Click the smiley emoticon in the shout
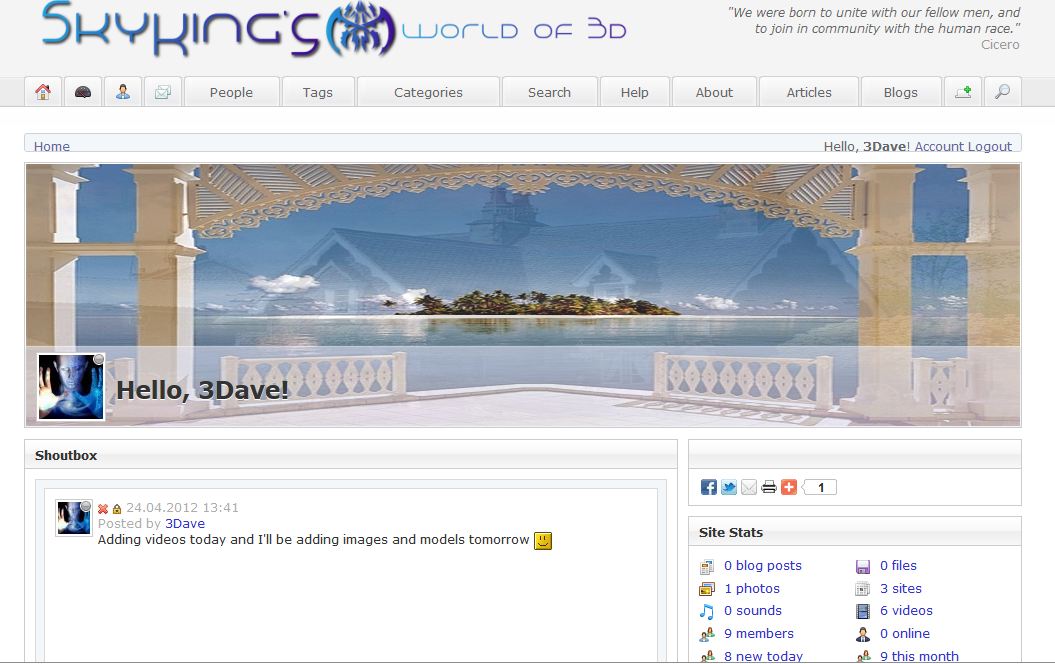 click(543, 540)
